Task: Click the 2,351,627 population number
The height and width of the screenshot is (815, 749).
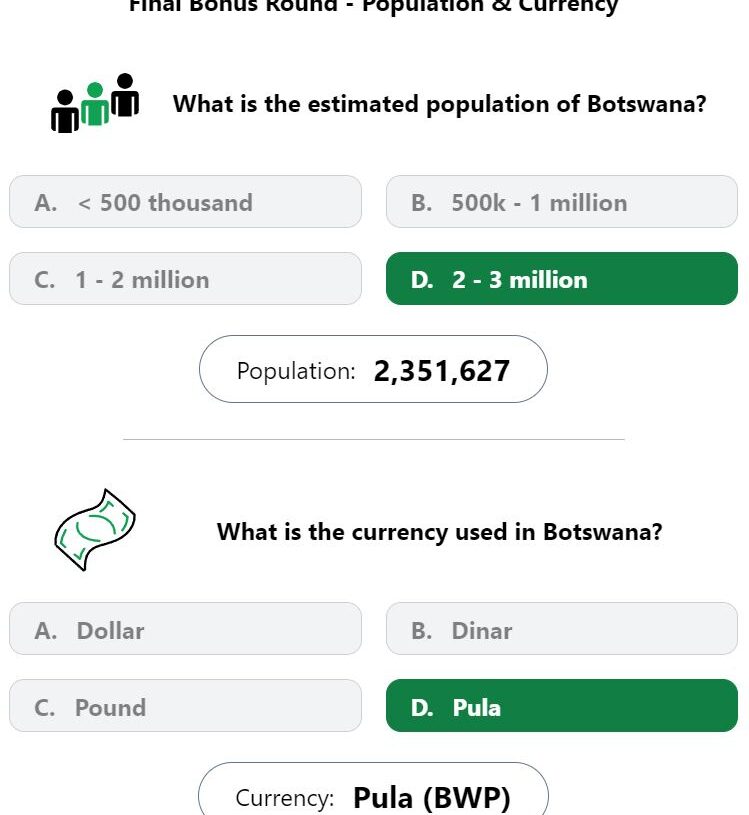Action: (441, 371)
